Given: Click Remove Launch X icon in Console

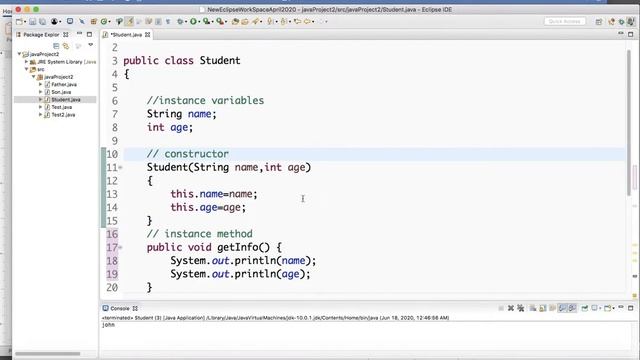Looking at the screenshot, I should pos(511,308).
